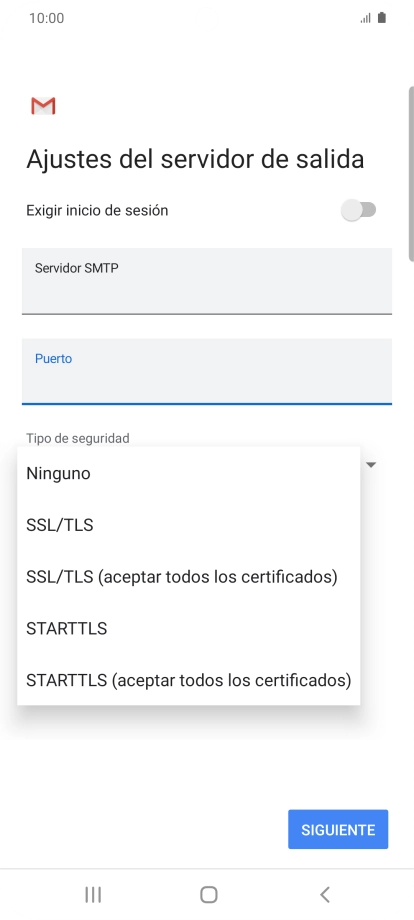The height and width of the screenshot is (920, 414).
Task: Tap the signal strength icon
Action: click(x=366, y=18)
